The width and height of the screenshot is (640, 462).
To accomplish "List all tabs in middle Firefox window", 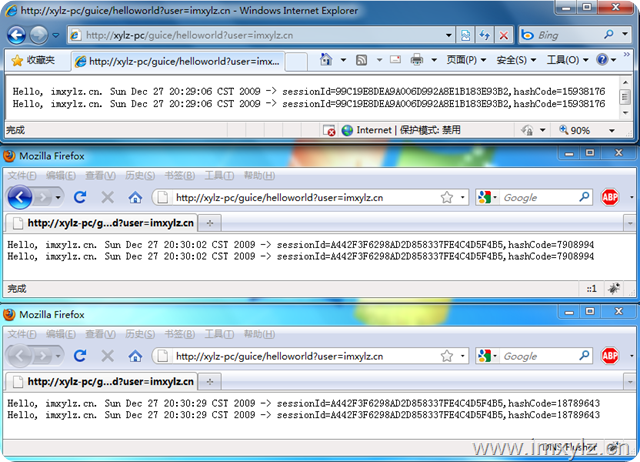I will pos(630,223).
